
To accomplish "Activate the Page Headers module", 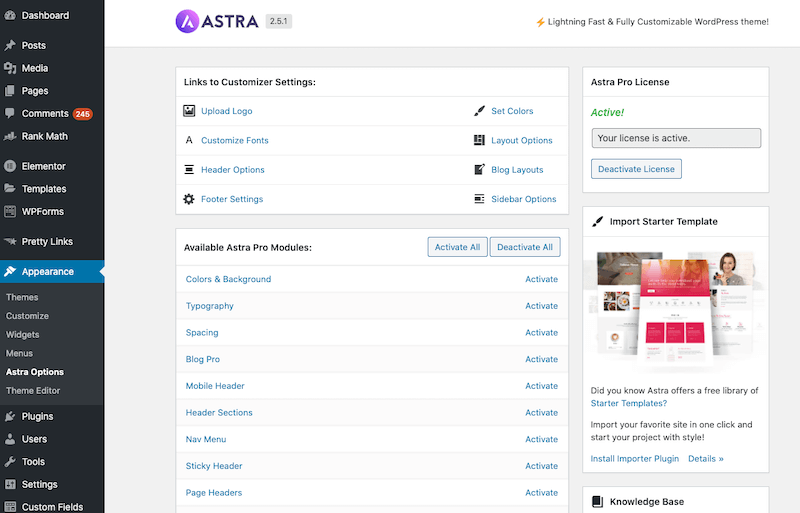I will point(542,493).
